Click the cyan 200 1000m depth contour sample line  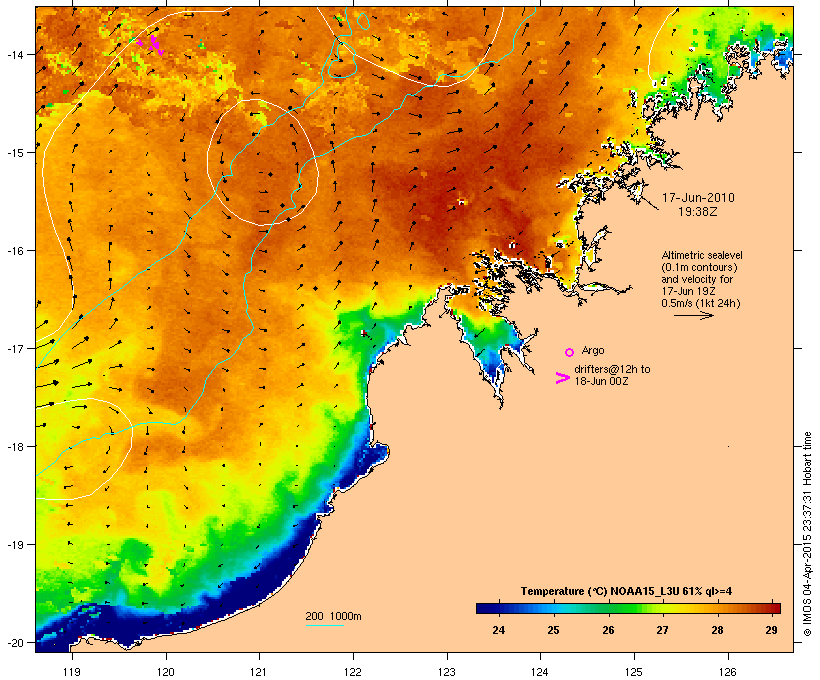pyautogui.click(x=325, y=625)
